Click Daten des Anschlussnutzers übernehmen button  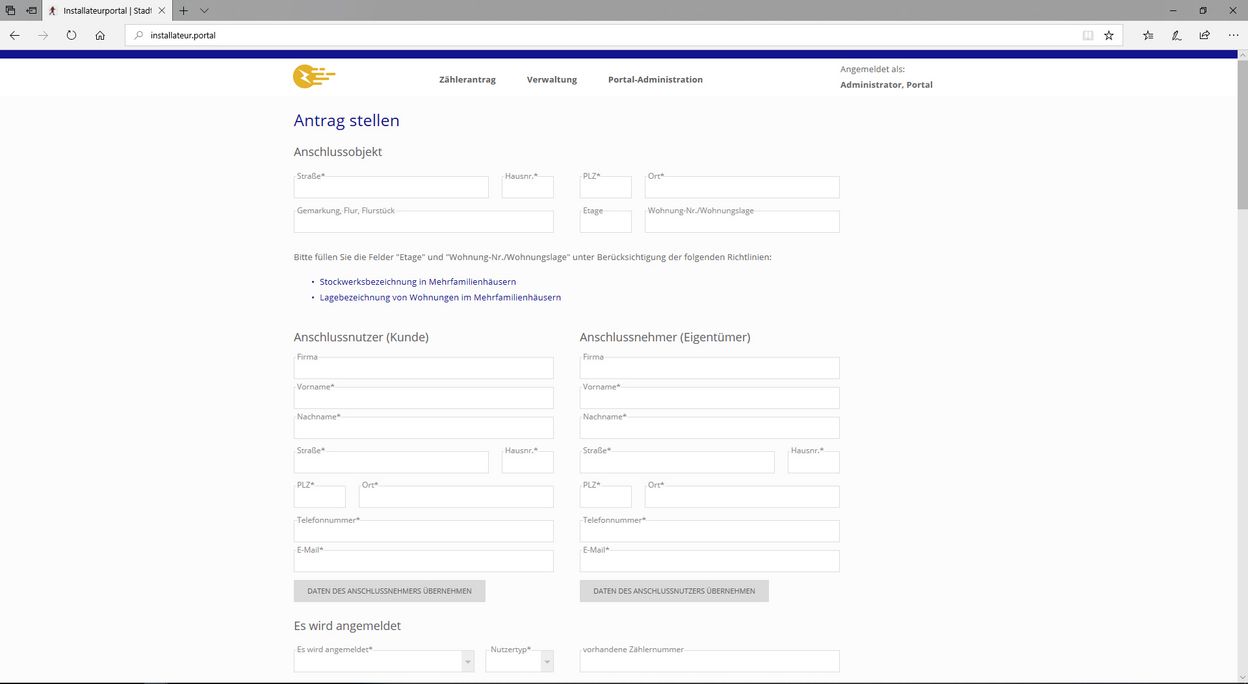(x=674, y=591)
